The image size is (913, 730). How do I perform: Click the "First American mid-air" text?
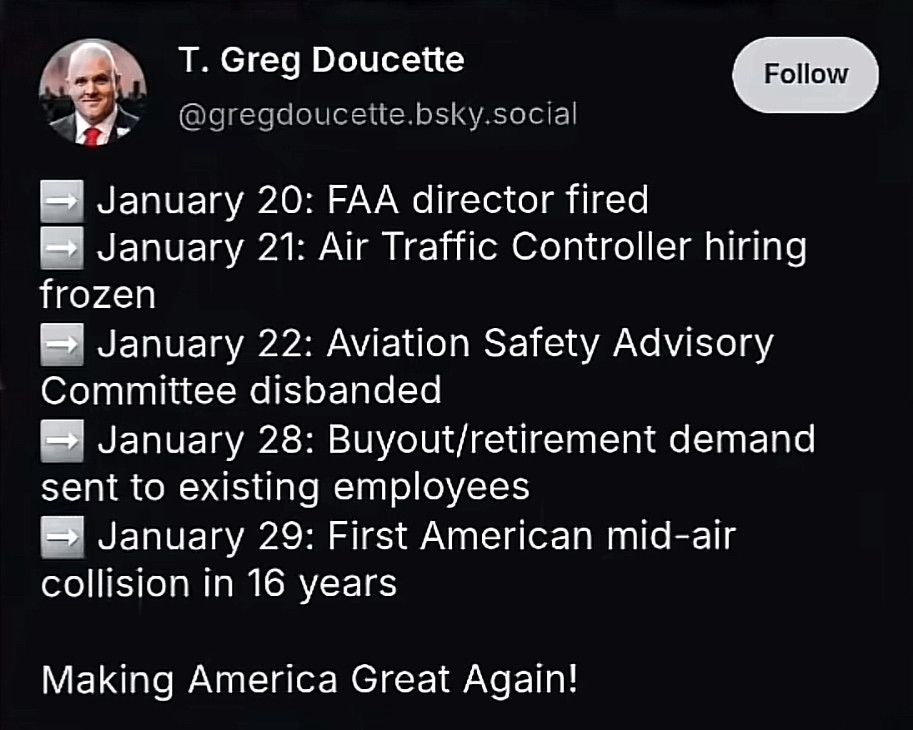532,536
